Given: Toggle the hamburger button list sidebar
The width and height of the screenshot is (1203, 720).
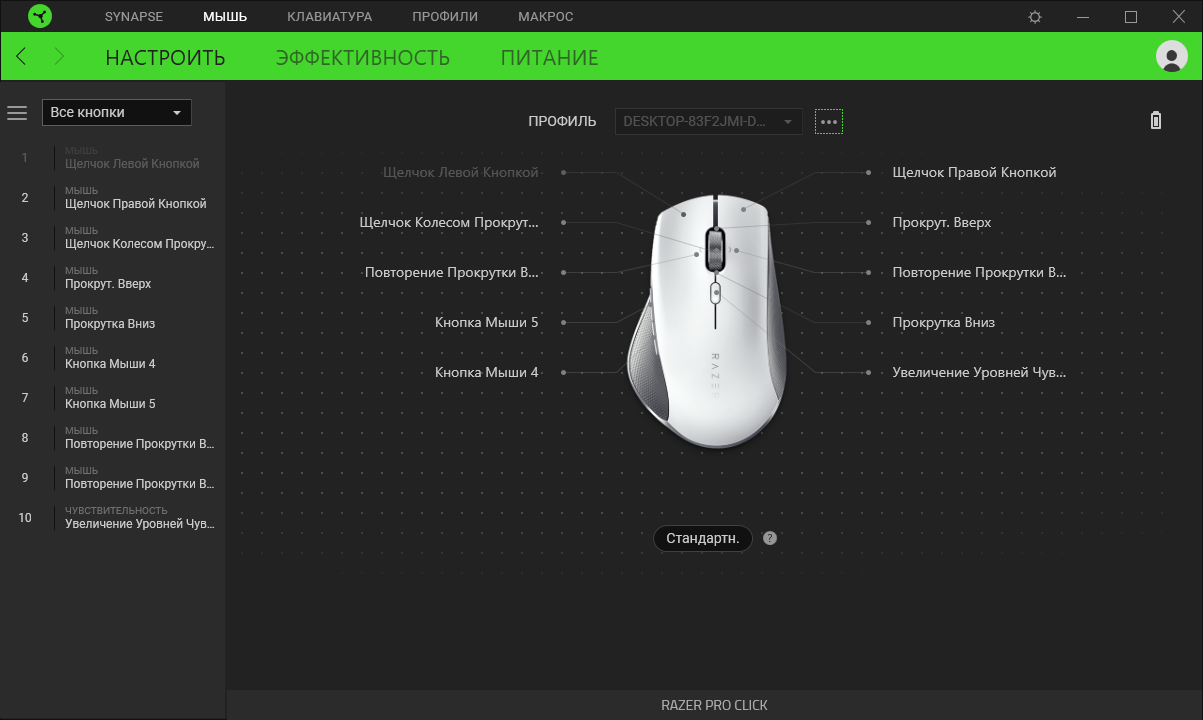Looking at the screenshot, I should tap(17, 113).
